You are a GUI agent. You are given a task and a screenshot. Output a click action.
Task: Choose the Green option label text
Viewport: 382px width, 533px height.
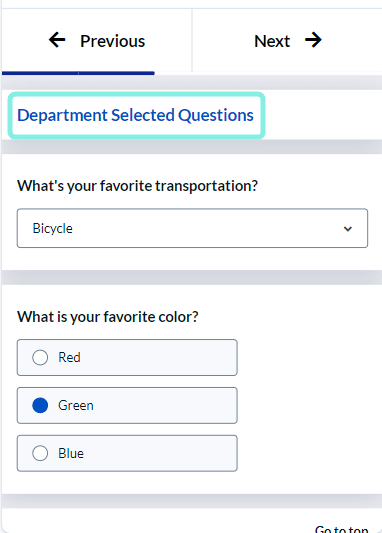point(76,406)
